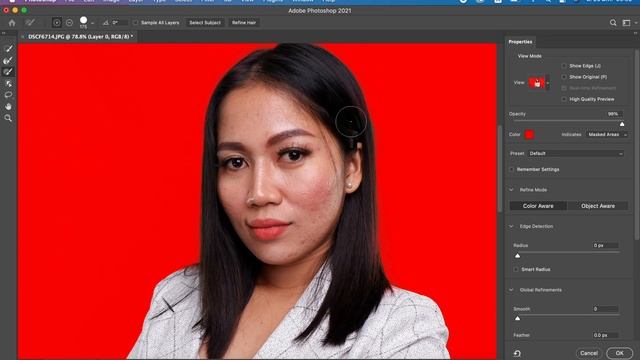The height and width of the screenshot is (360, 640).
Task: Enable Smart Radius checkbox
Action: [x=516, y=269]
